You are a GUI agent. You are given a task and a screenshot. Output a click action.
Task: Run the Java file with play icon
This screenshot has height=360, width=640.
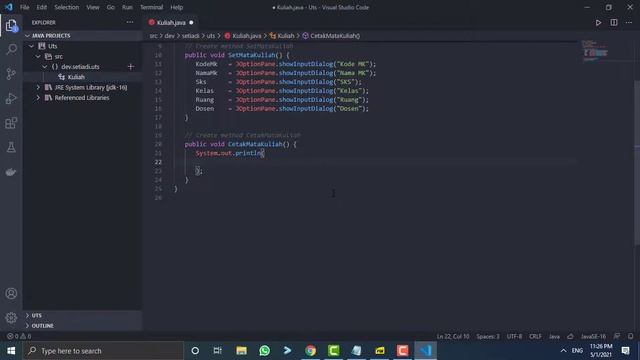point(598,22)
